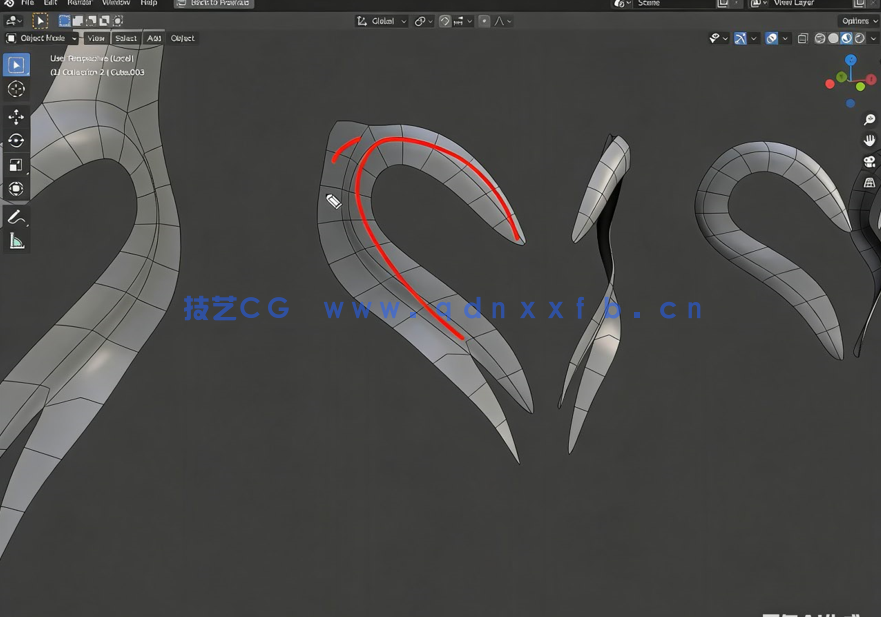Open the Options popover on the right
The height and width of the screenshot is (617, 881).
[856, 20]
